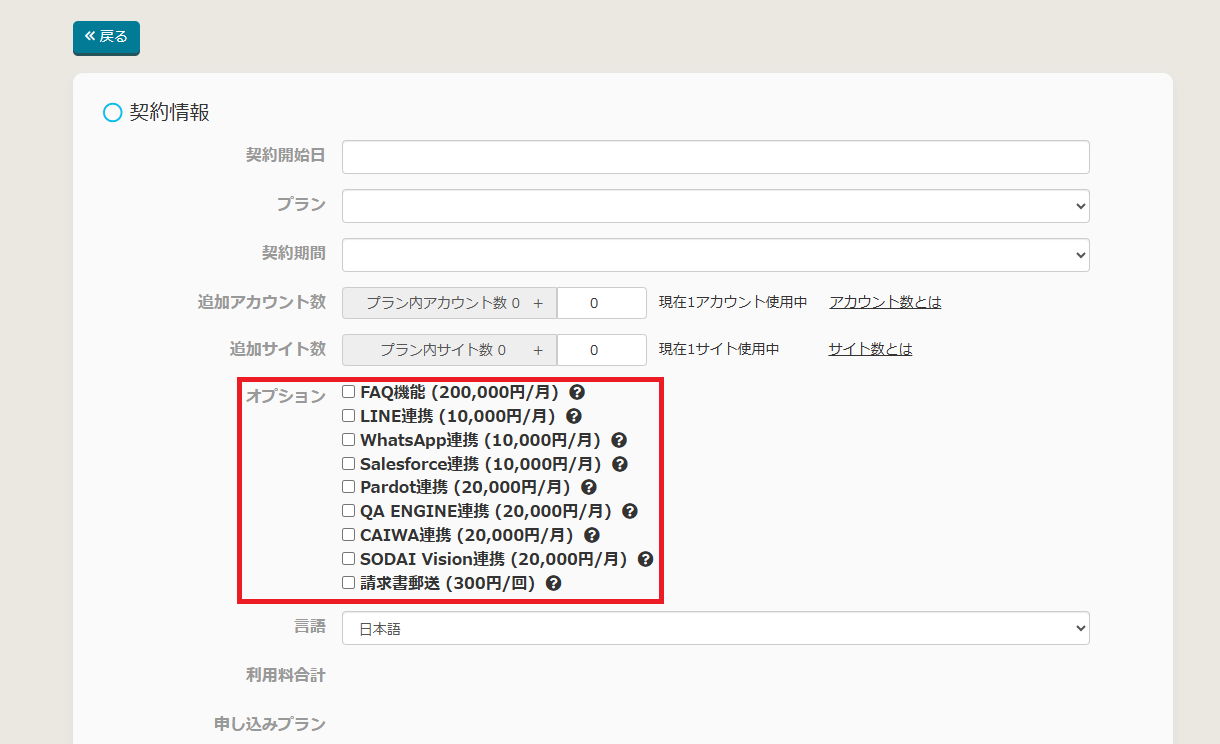
Task: Open QA ENGINE連携 help tooltip icon
Action: 630,511
